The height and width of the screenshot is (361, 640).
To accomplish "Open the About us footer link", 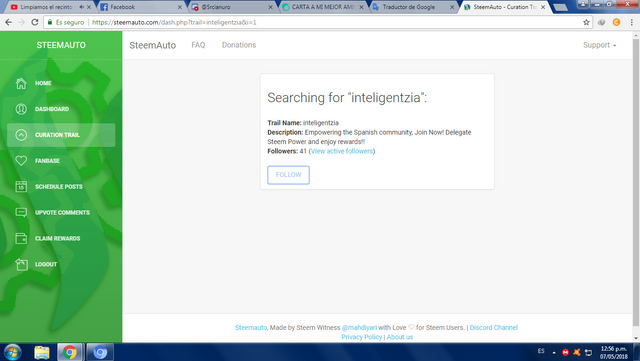I will coord(400,337).
